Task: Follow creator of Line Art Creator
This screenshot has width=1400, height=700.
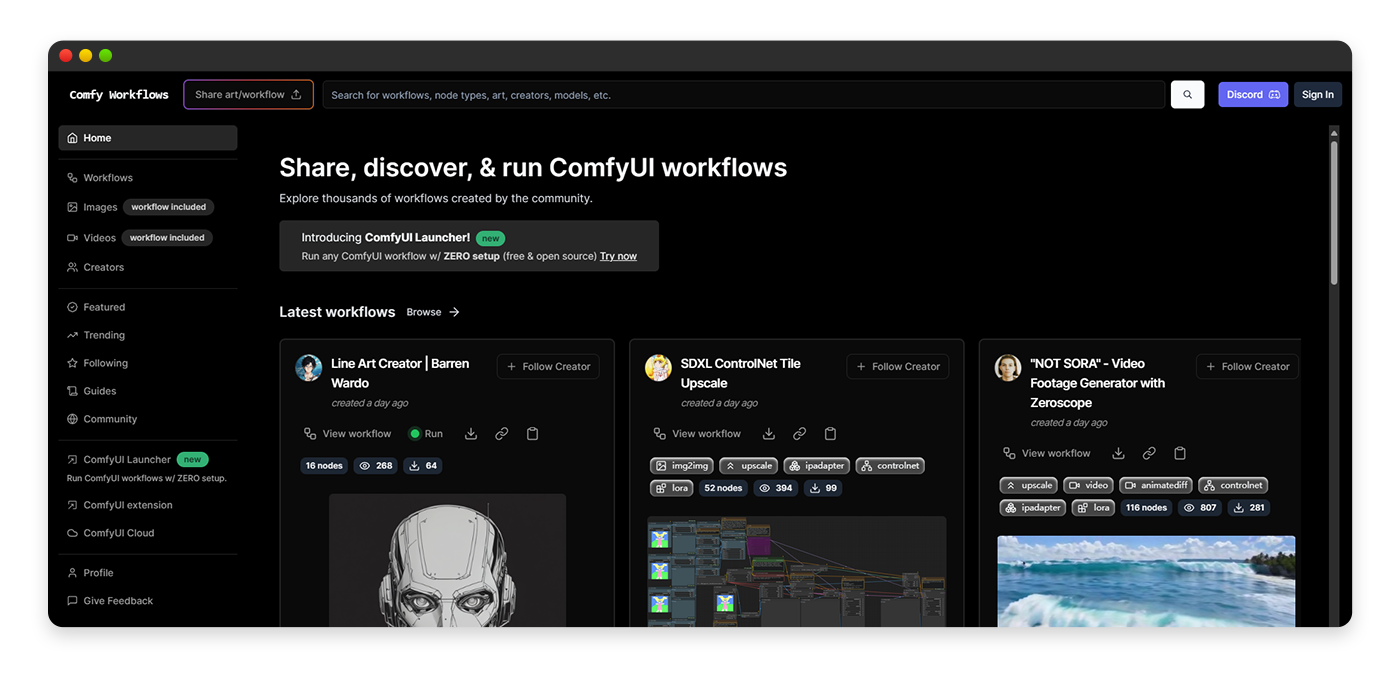Action: click(x=548, y=367)
